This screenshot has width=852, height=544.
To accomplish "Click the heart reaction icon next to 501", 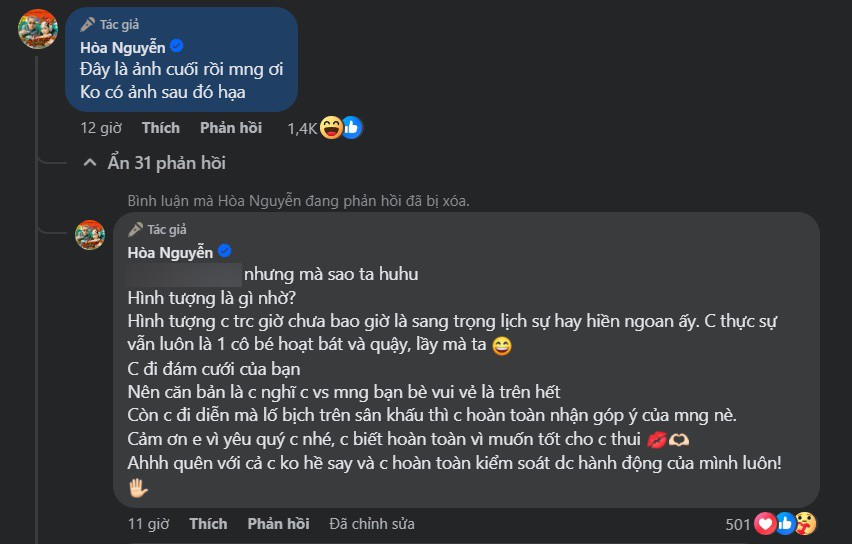I will pos(766,523).
